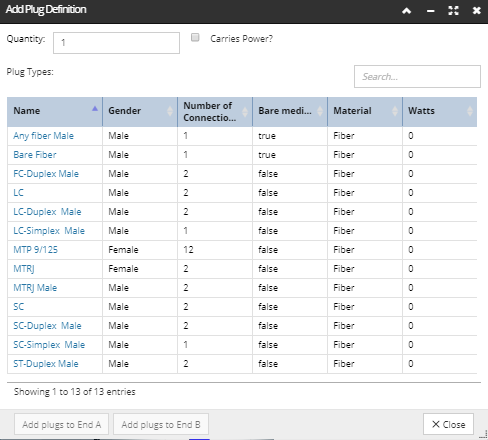Sort table by Material column
488x440 pixels.
395,111
